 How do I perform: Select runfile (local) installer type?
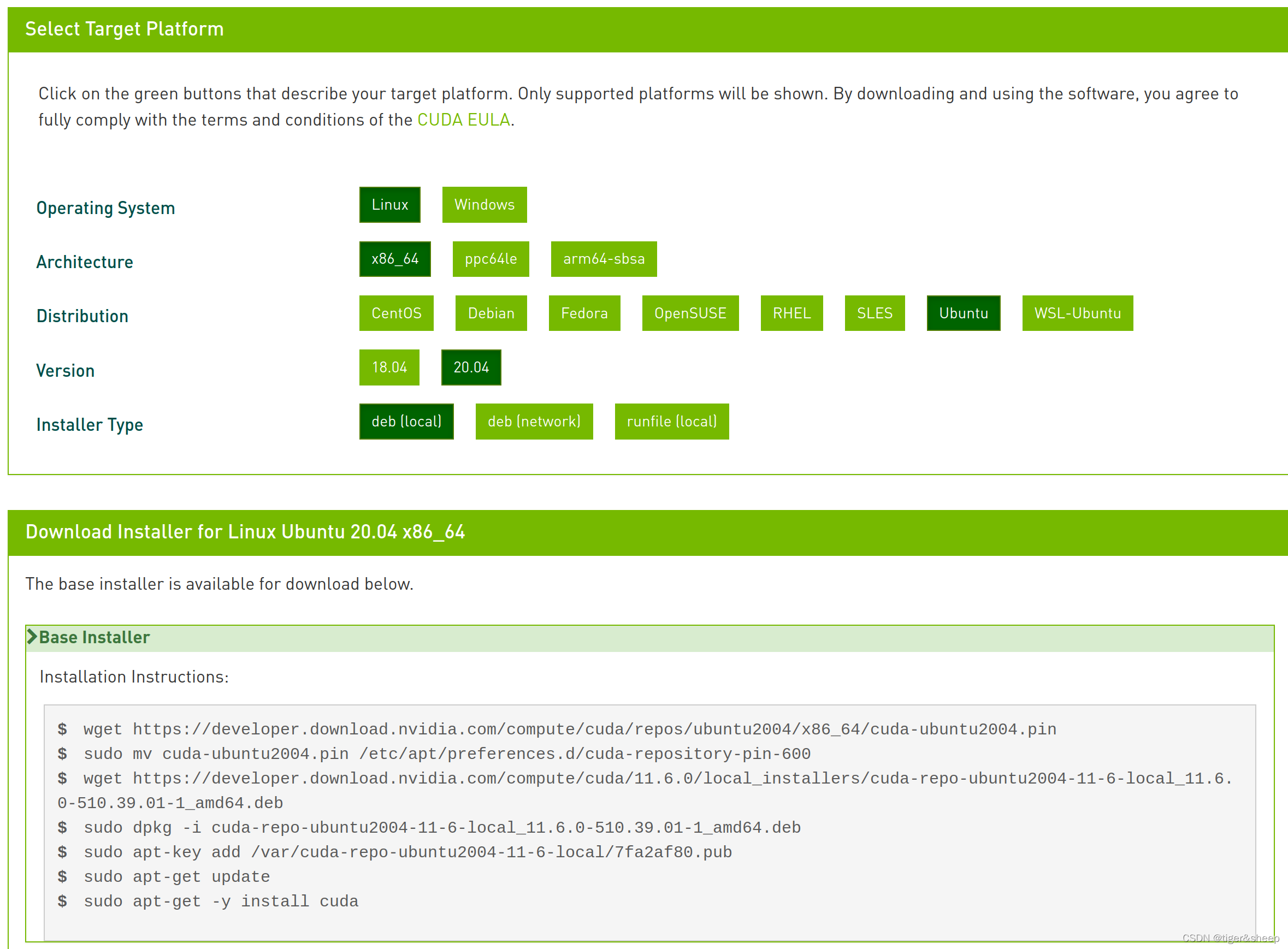click(672, 422)
